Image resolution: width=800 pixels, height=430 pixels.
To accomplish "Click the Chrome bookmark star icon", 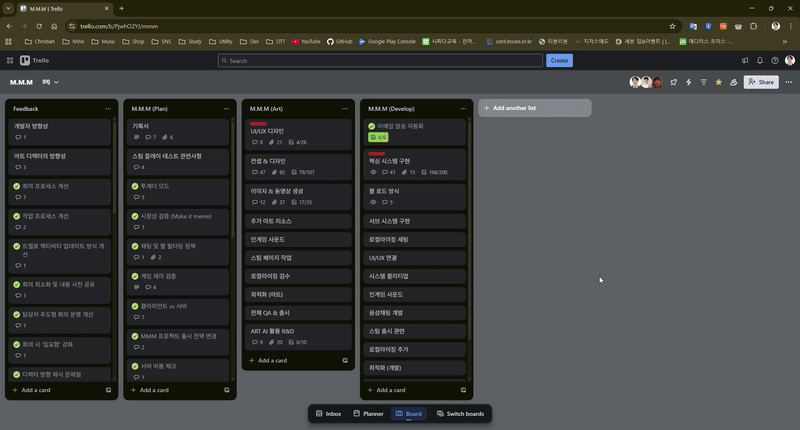I will pos(672,26).
